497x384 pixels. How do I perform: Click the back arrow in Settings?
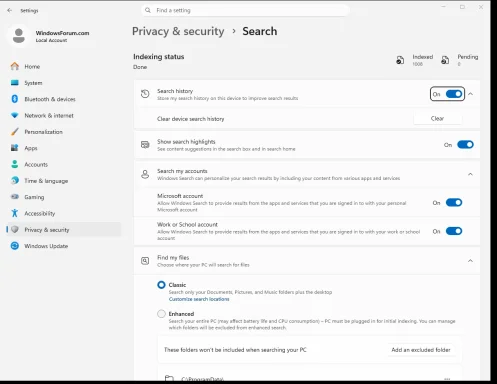tap(9, 10)
